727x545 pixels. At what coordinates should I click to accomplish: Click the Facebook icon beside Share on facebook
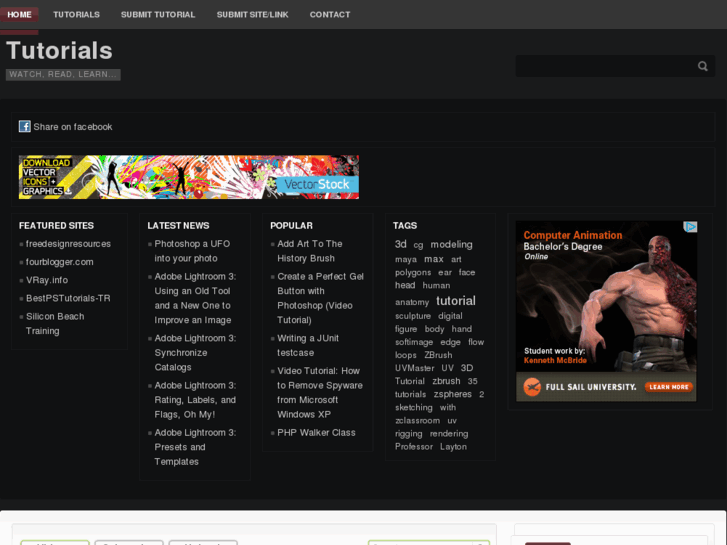point(25,126)
